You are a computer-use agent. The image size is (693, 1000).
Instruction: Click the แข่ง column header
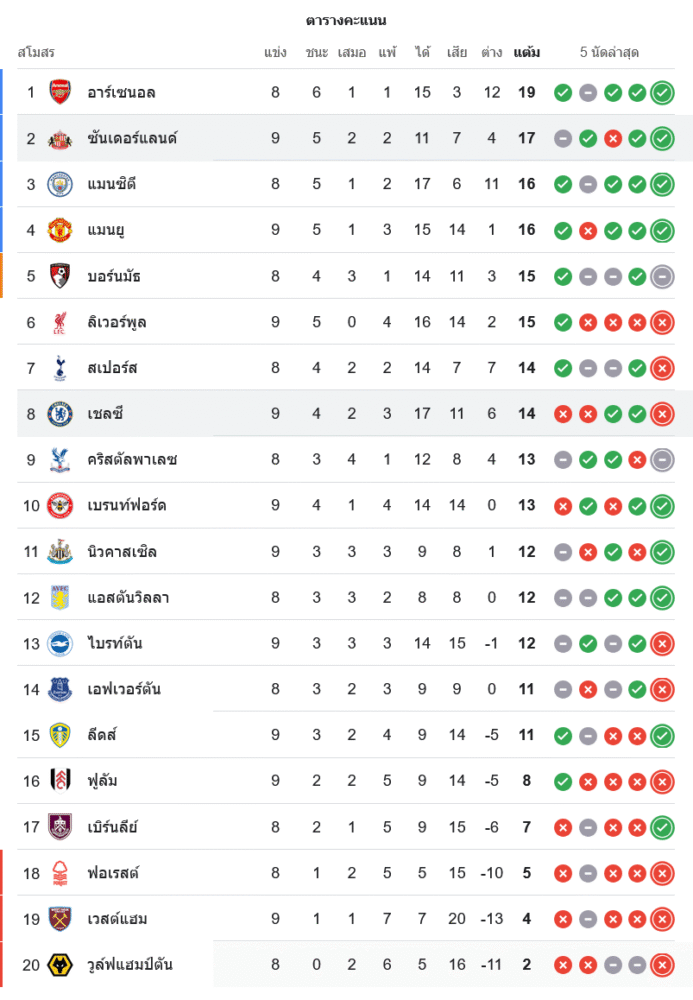pos(275,52)
